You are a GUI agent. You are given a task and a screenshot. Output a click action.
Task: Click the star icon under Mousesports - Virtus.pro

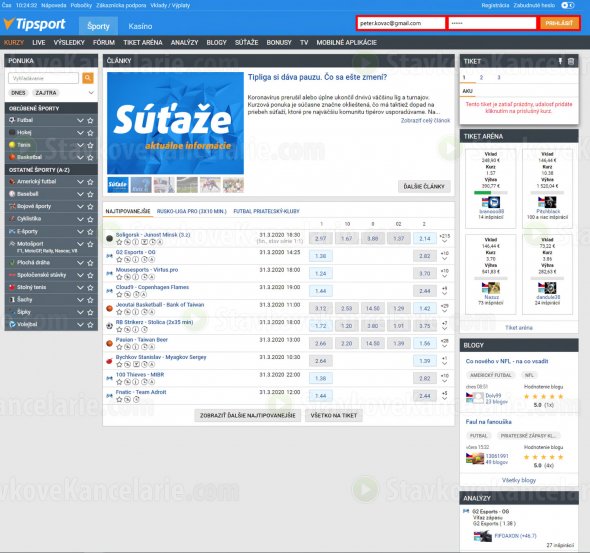click(x=119, y=277)
